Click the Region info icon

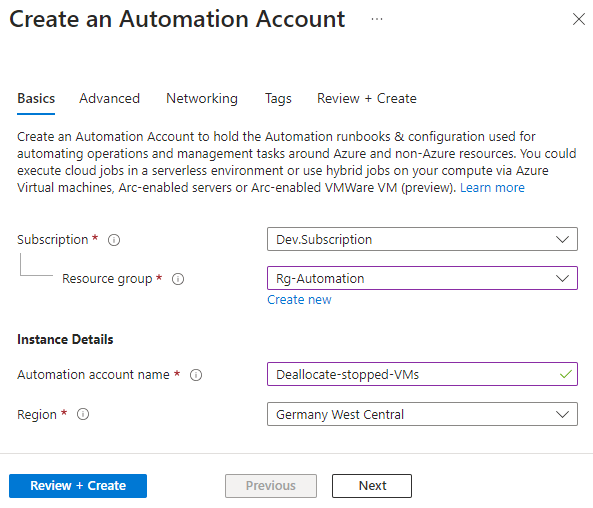point(83,414)
